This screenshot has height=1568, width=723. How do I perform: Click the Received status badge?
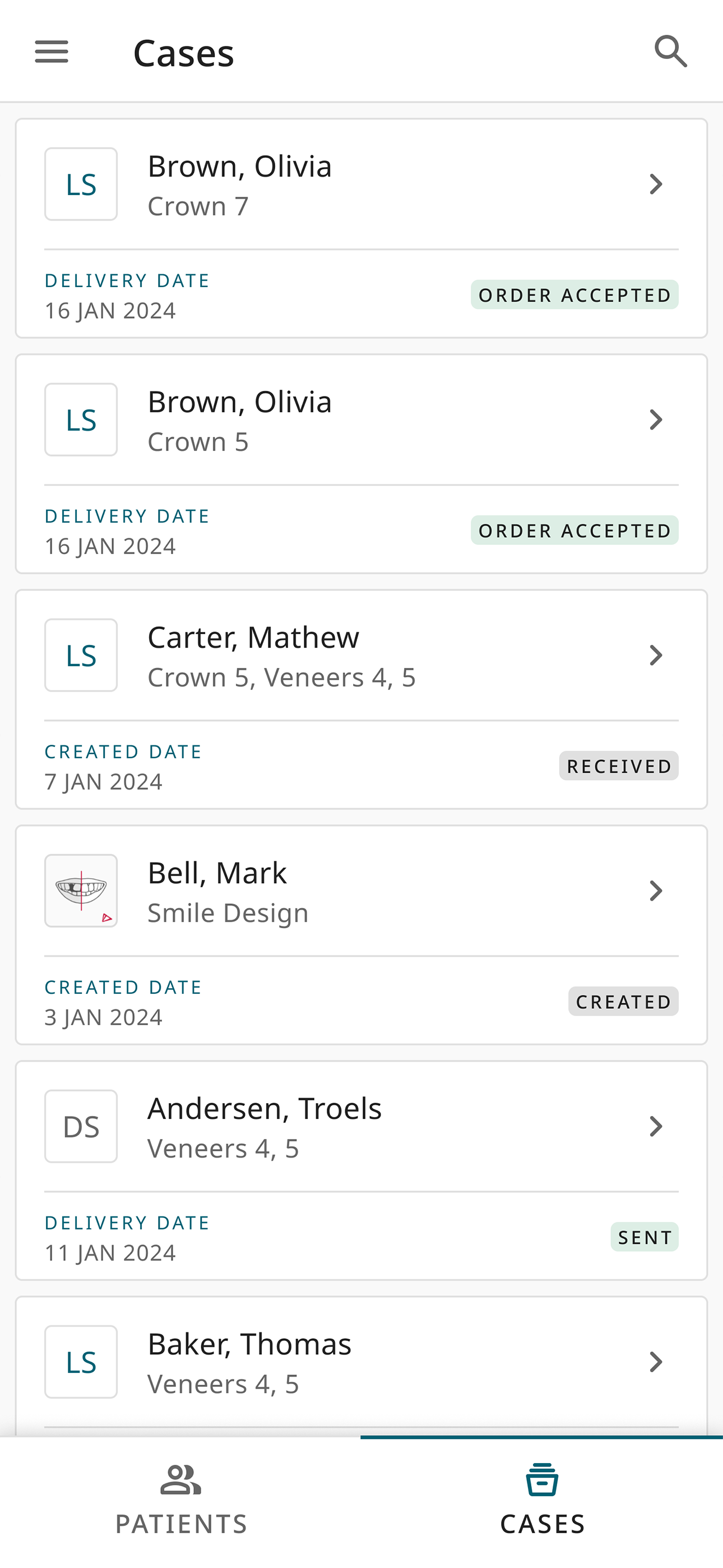pyautogui.click(x=619, y=765)
